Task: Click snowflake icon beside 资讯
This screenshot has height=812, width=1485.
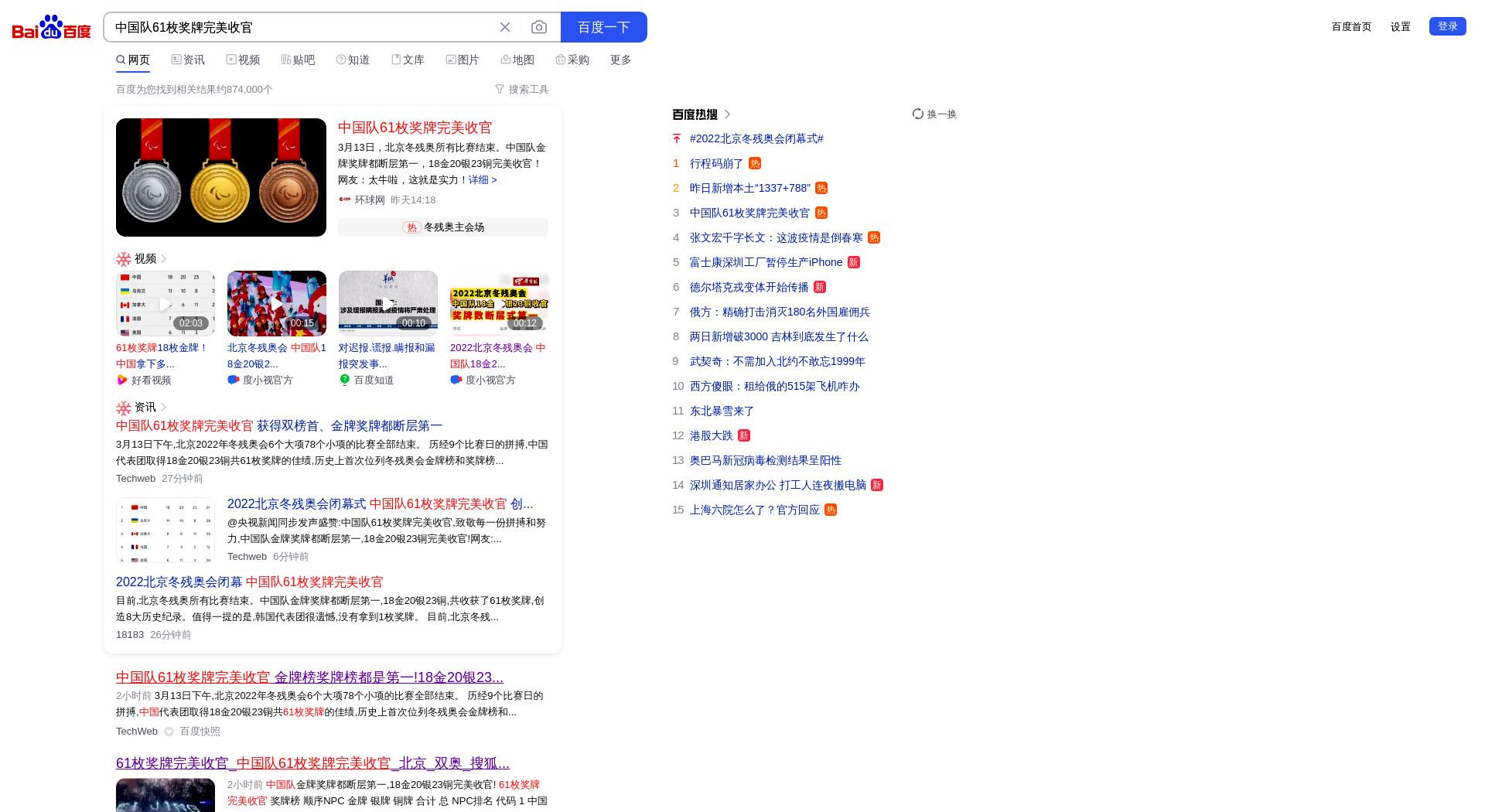Action: coord(124,408)
